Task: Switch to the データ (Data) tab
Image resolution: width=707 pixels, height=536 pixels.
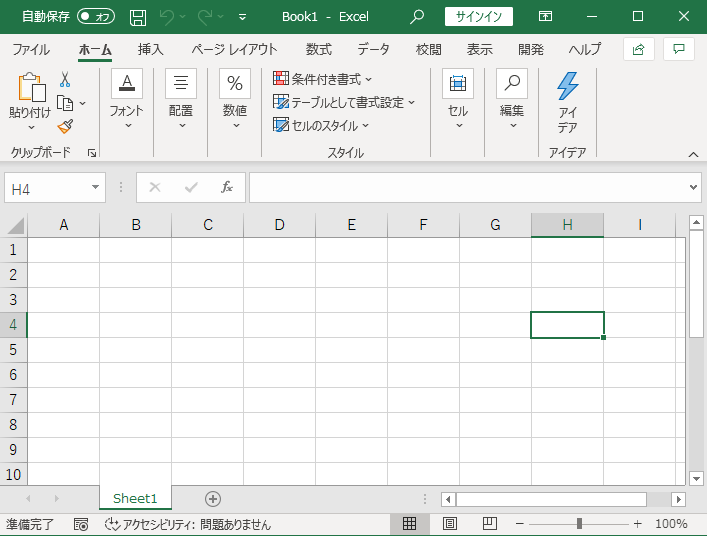Action: 373,49
